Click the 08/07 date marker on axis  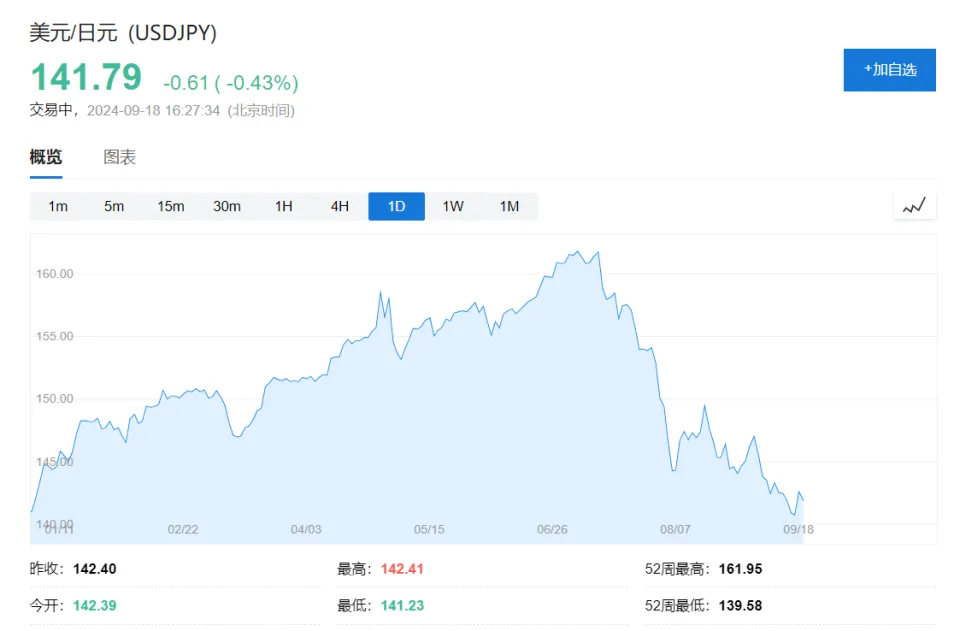675,530
